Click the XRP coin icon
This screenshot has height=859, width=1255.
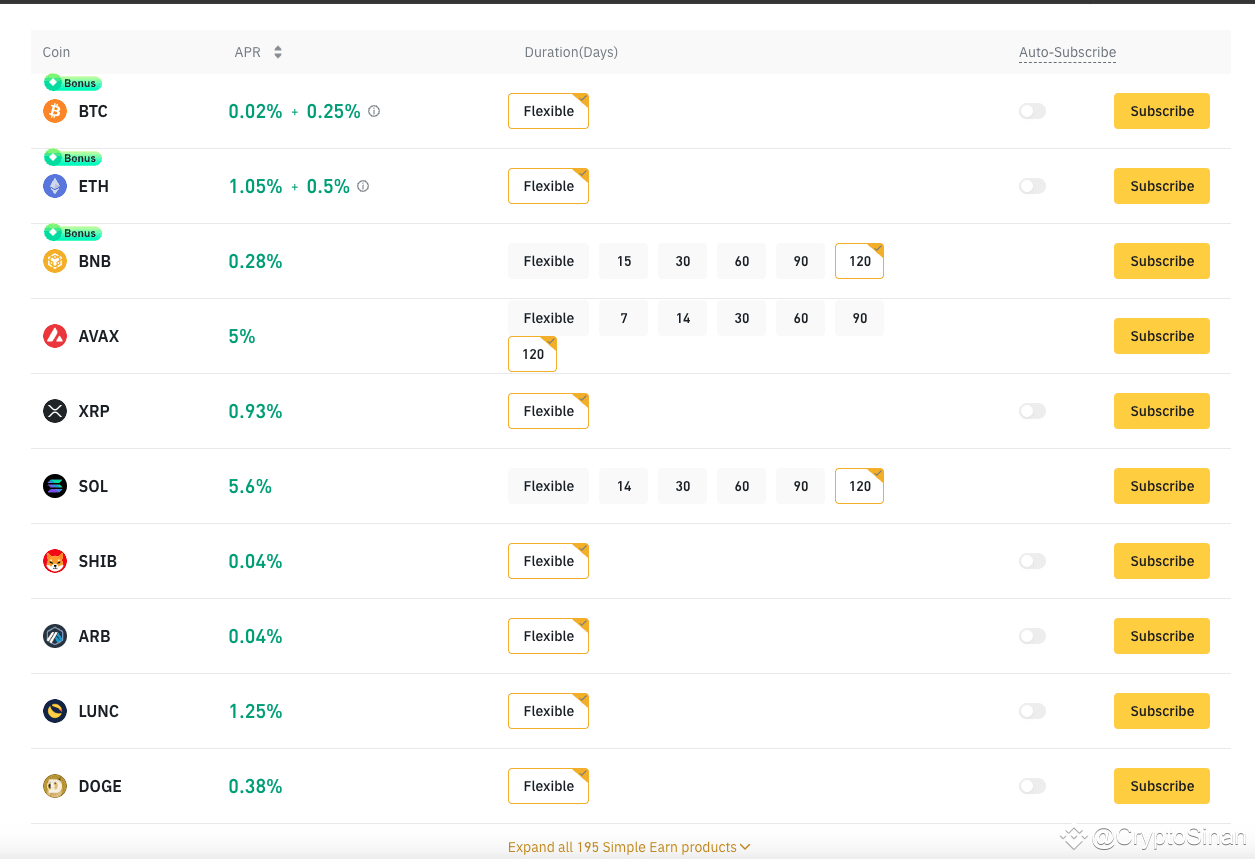(54, 411)
